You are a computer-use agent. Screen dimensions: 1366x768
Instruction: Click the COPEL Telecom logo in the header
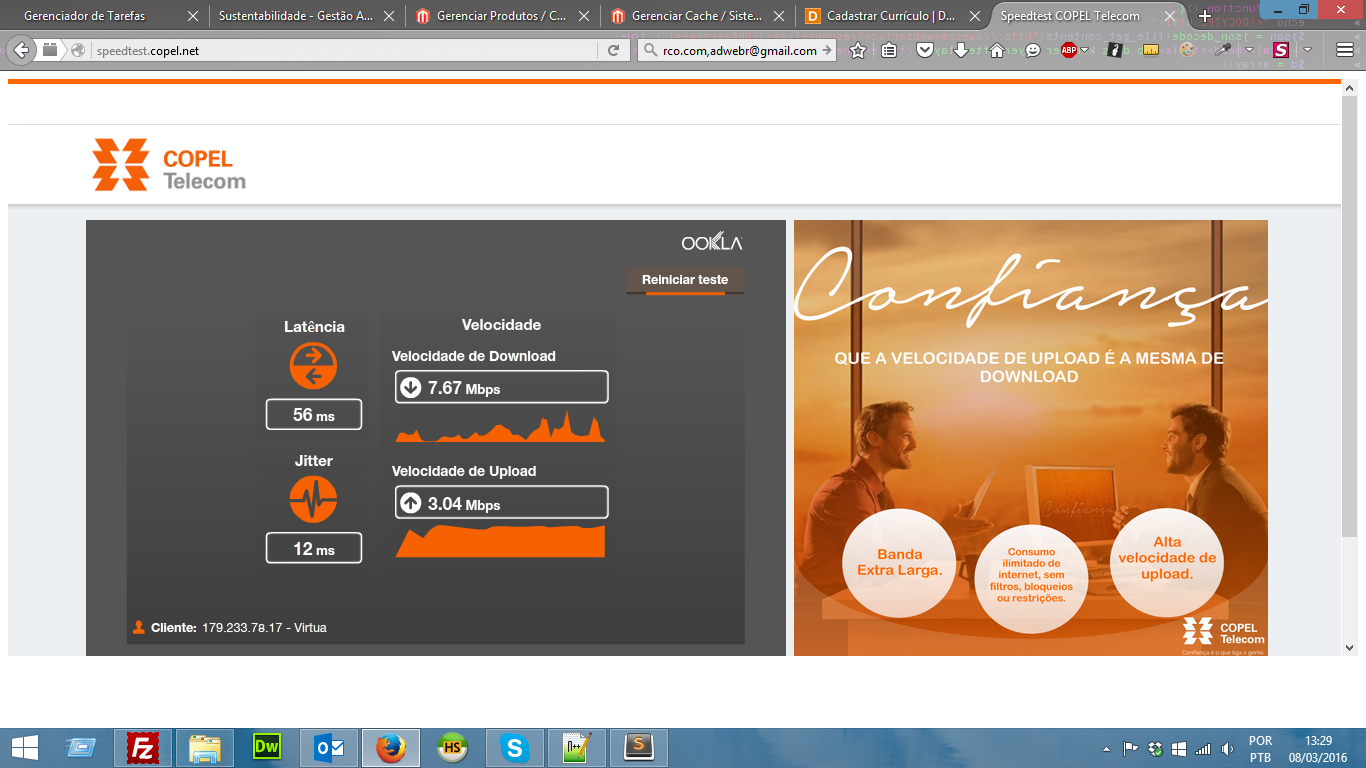tap(169, 165)
